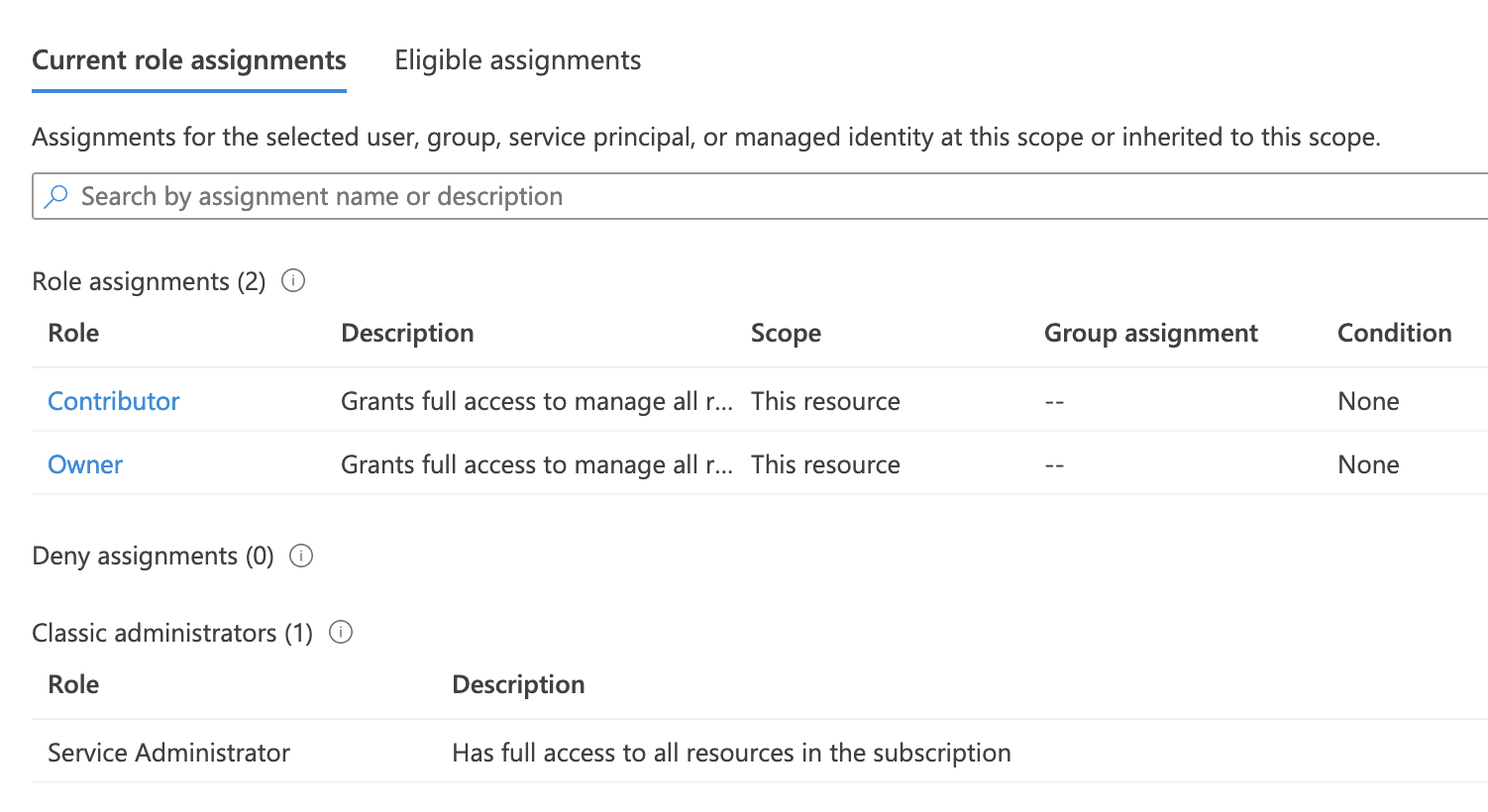Viewport: 1488px width, 812px height.
Task: Click the Classic administrators info icon
Action: (x=341, y=632)
